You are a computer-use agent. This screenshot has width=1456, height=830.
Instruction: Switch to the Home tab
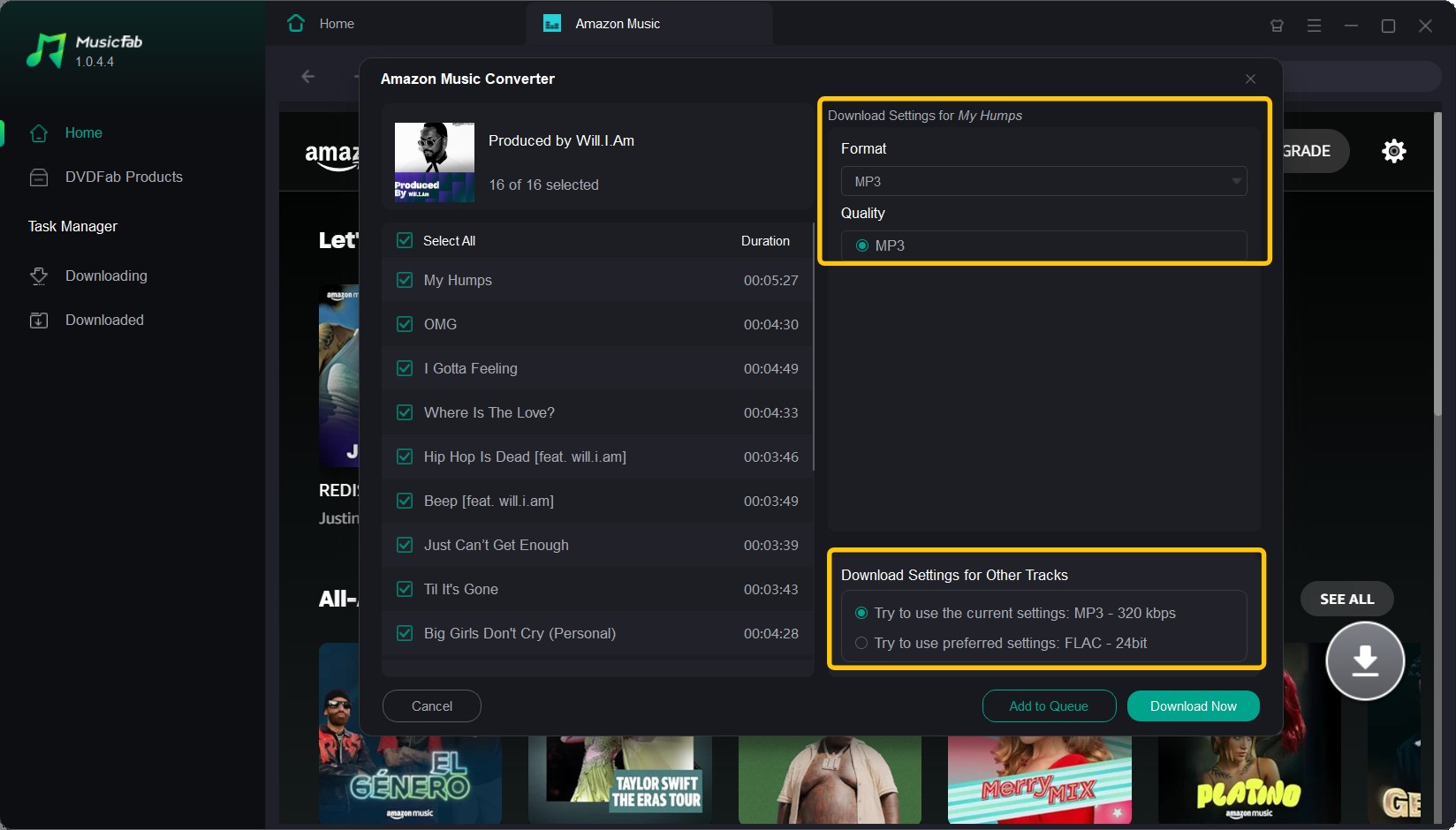321,24
